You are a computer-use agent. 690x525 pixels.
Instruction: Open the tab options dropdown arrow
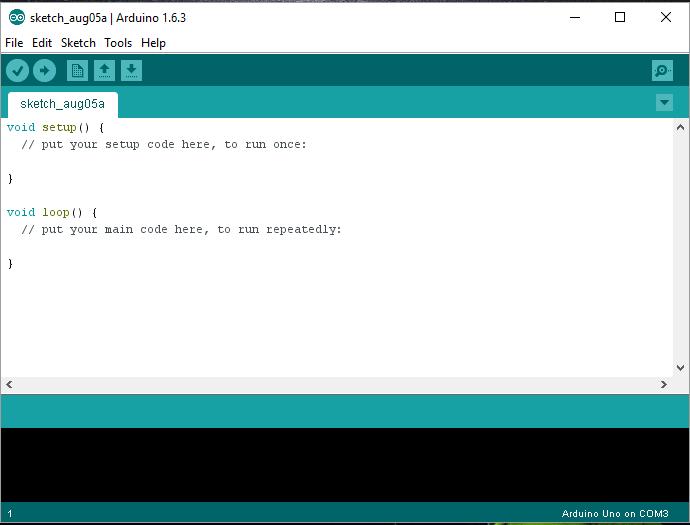(664, 103)
